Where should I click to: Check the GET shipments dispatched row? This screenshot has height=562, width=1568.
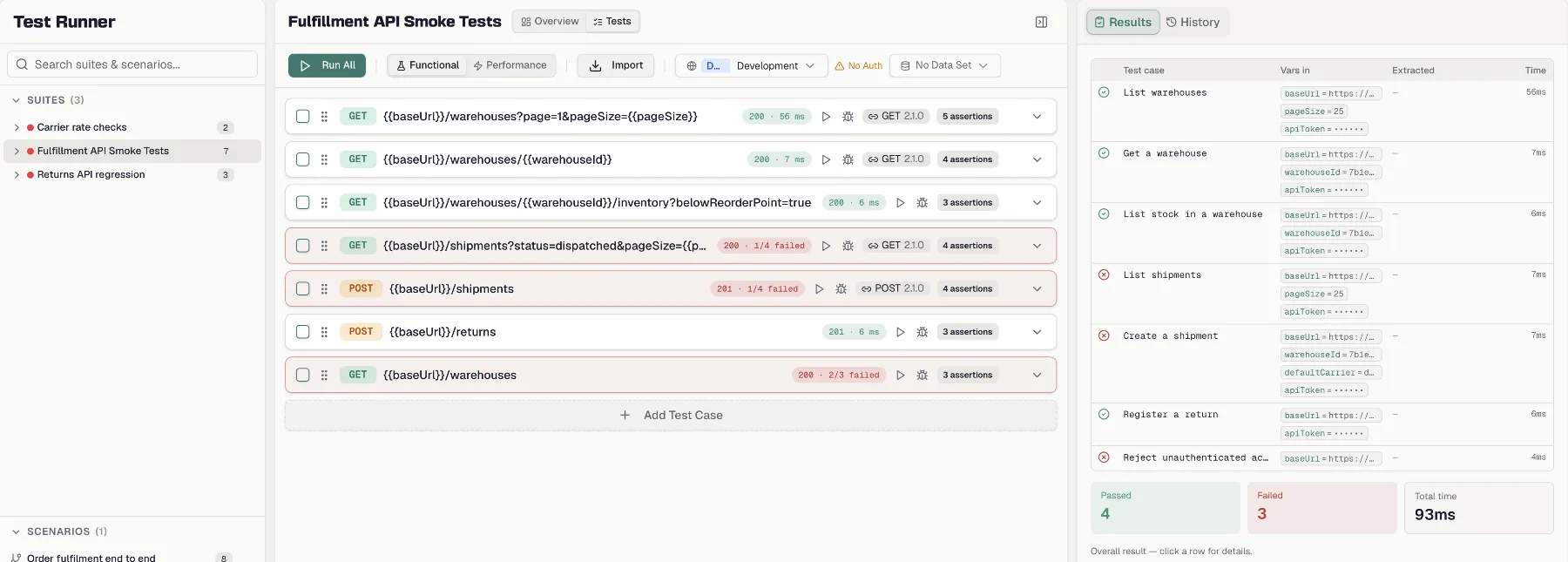pyautogui.click(x=303, y=246)
